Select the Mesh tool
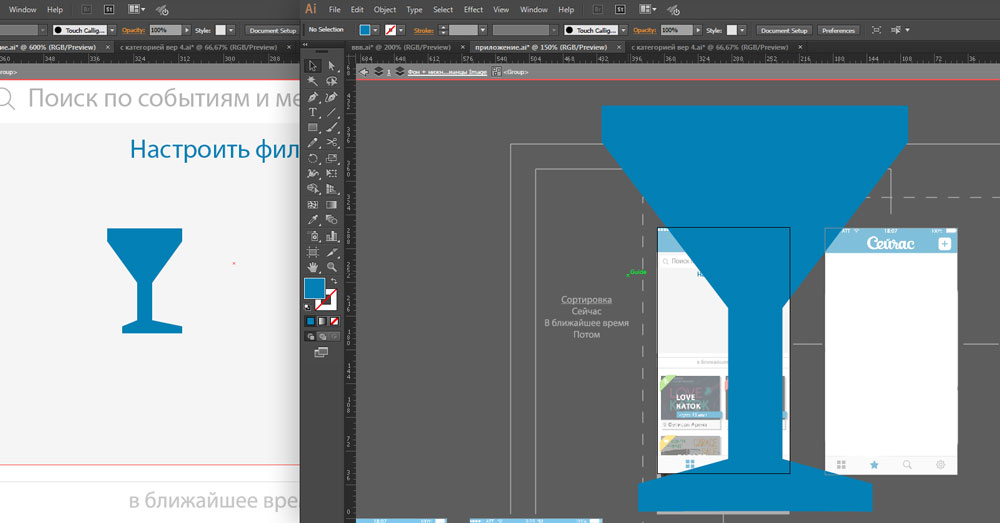 [x=312, y=205]
